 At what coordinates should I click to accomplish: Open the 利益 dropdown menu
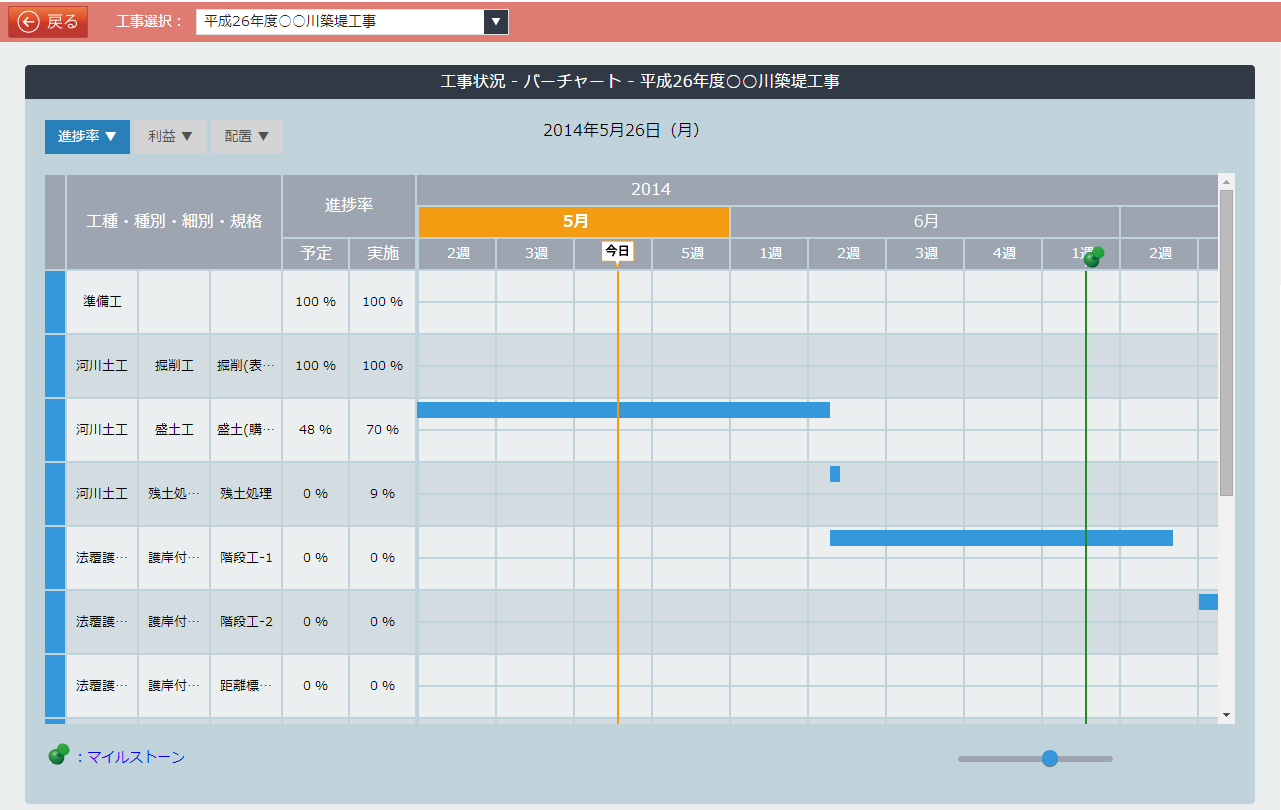pyautogui.click(x=170, y=137)
